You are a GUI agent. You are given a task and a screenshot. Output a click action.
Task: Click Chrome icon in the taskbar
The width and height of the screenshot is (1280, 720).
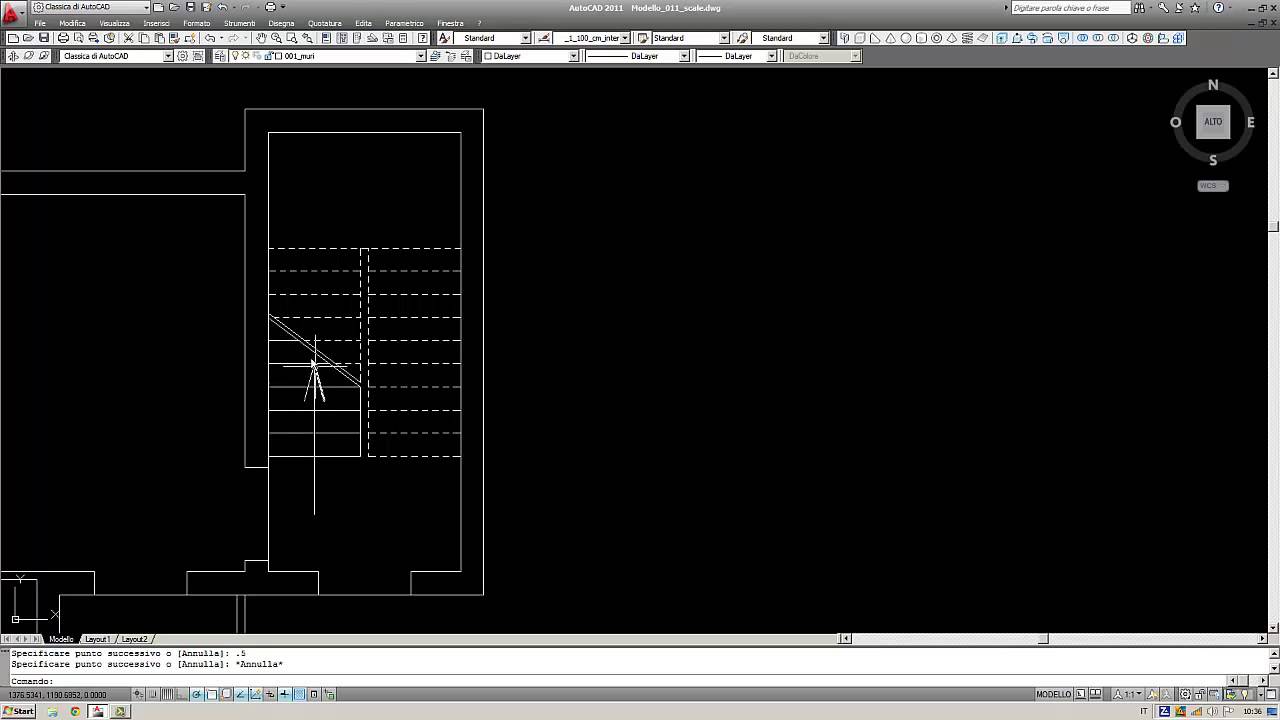pyautogui.click(x=75, y=712)
